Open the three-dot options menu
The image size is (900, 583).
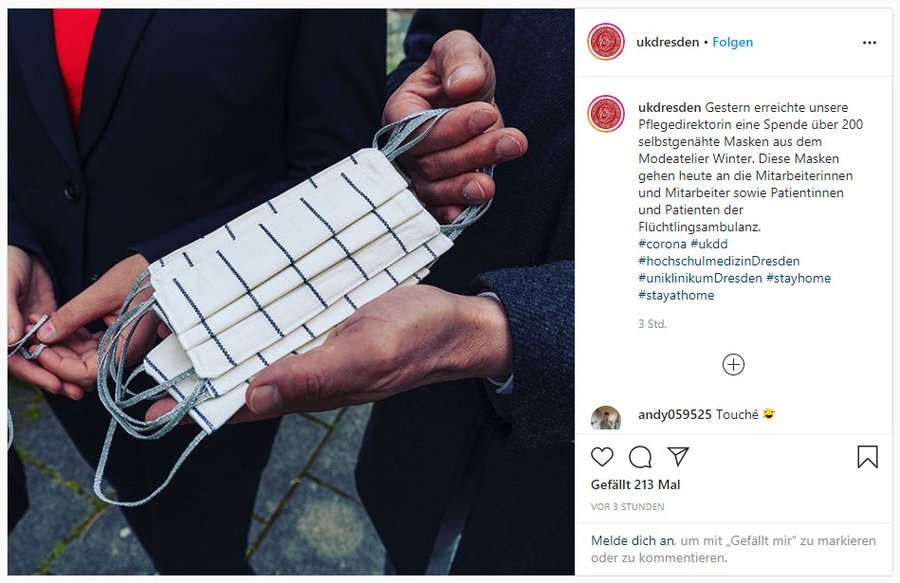coord(870,42)
